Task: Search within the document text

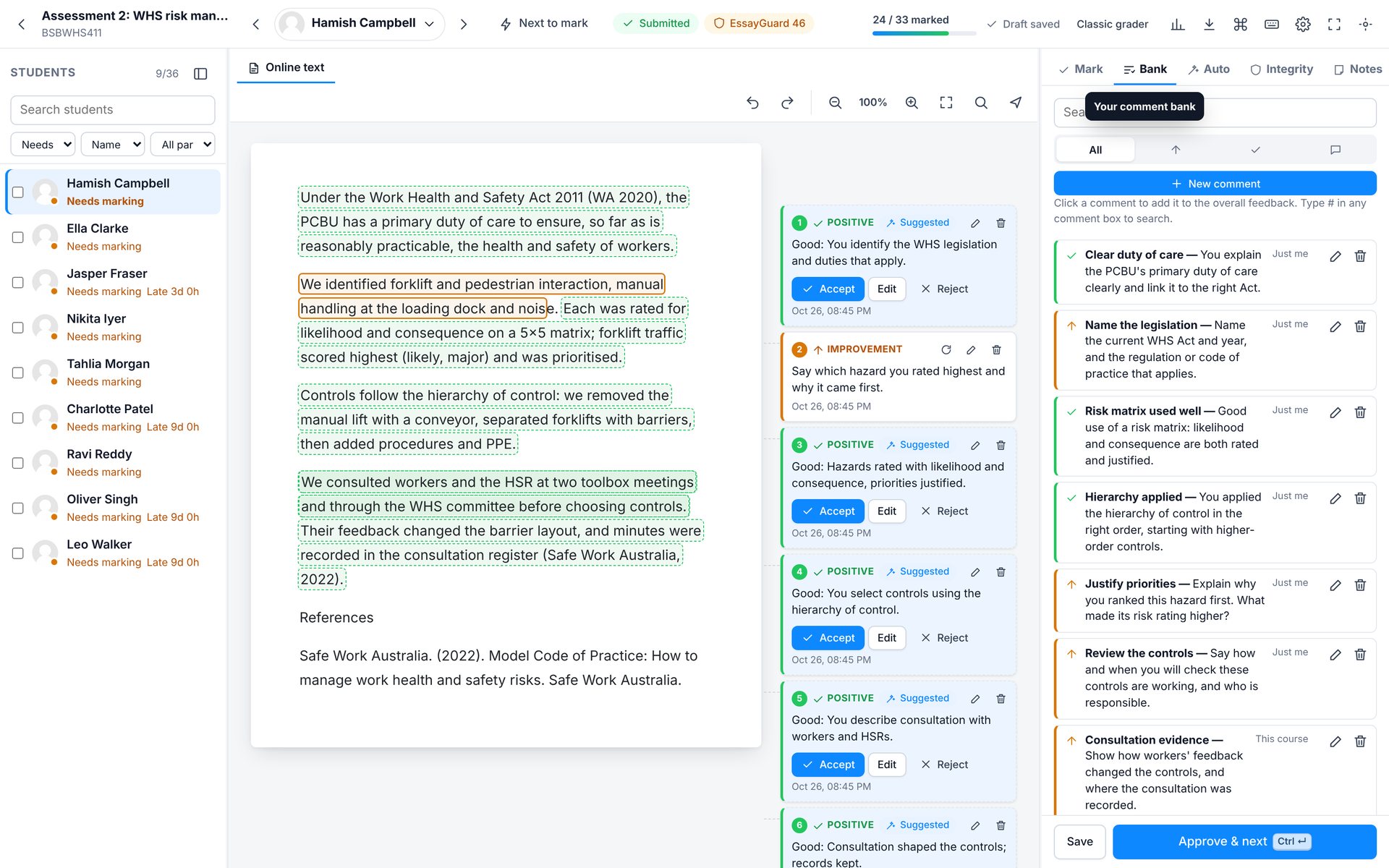Action: pyautogui.click(x=981, y=103)
